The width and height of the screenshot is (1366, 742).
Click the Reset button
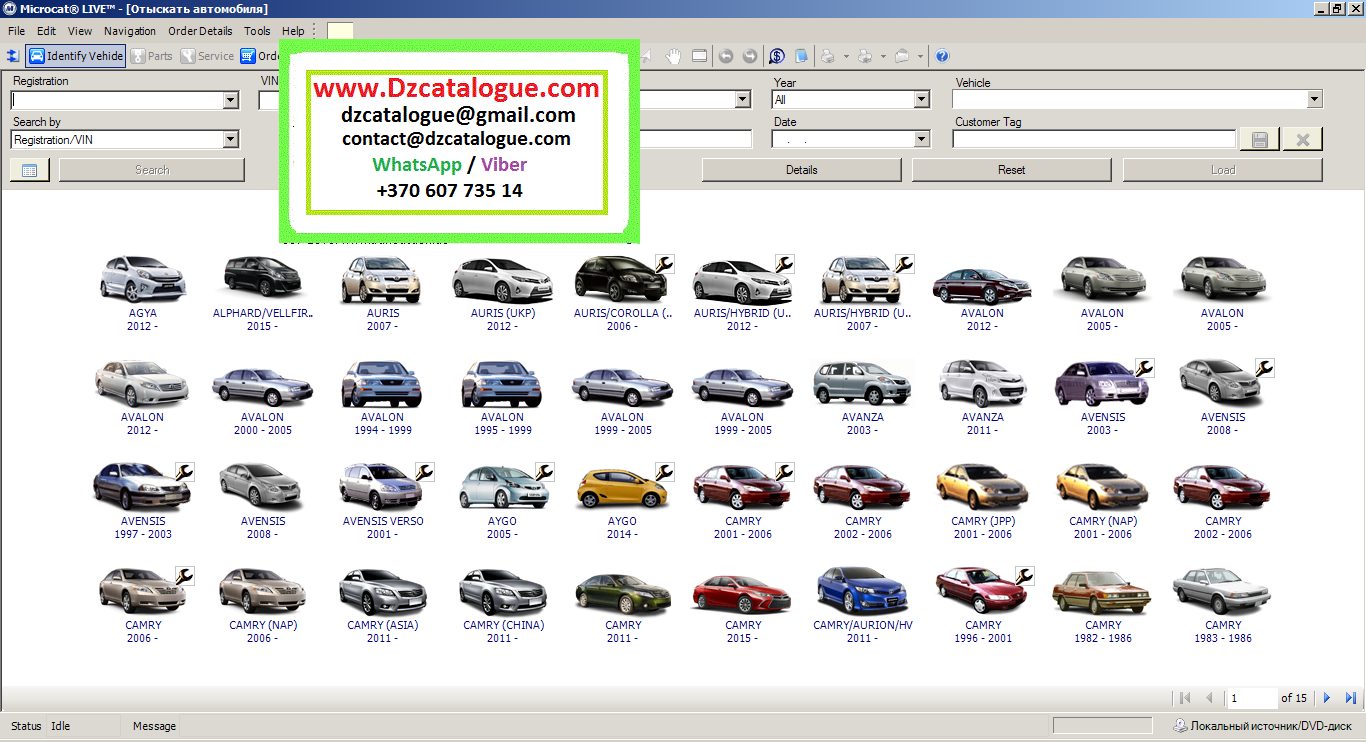1012,170
